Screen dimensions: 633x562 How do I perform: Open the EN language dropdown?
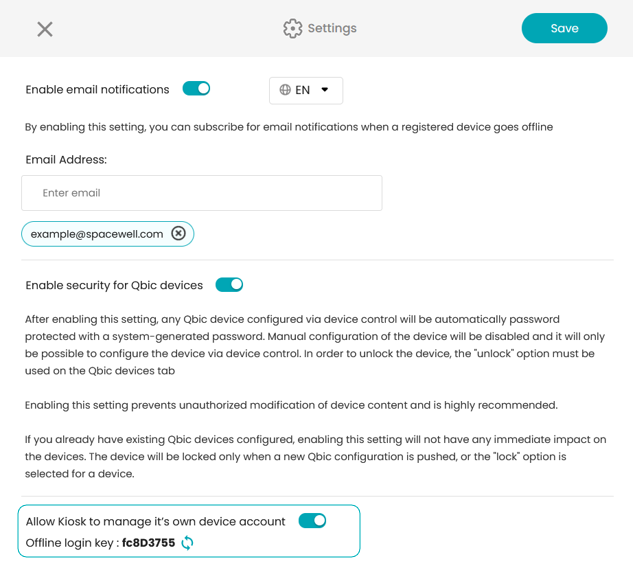306,90
